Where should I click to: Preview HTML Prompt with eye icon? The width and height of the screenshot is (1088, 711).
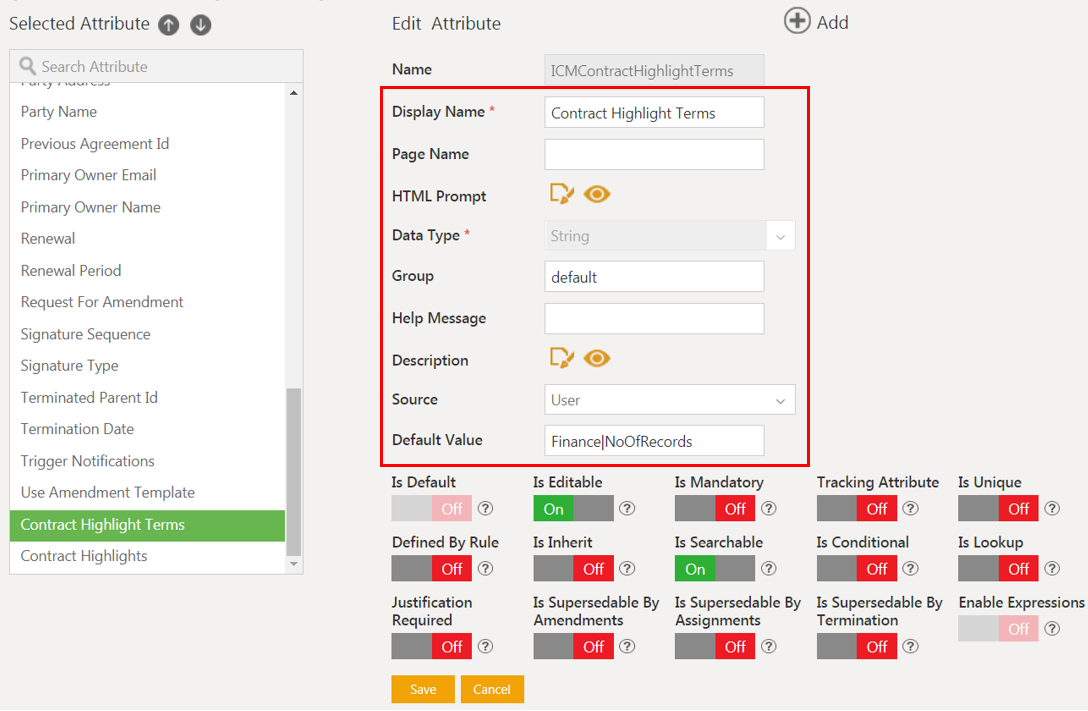tap(597, 194)
